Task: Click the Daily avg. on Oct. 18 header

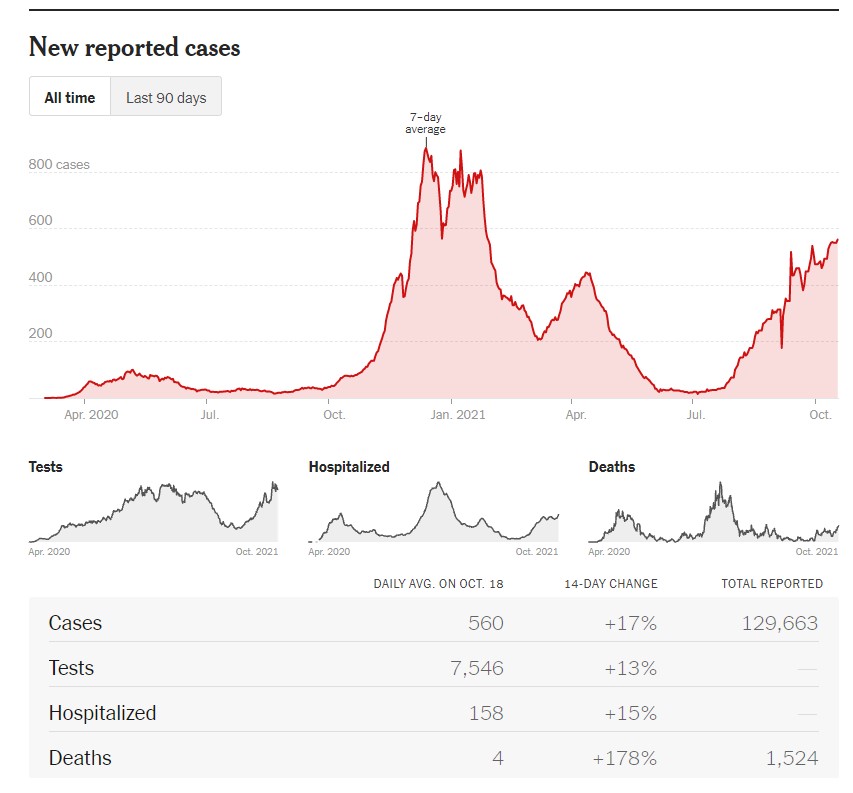Action: pos(438,584)
